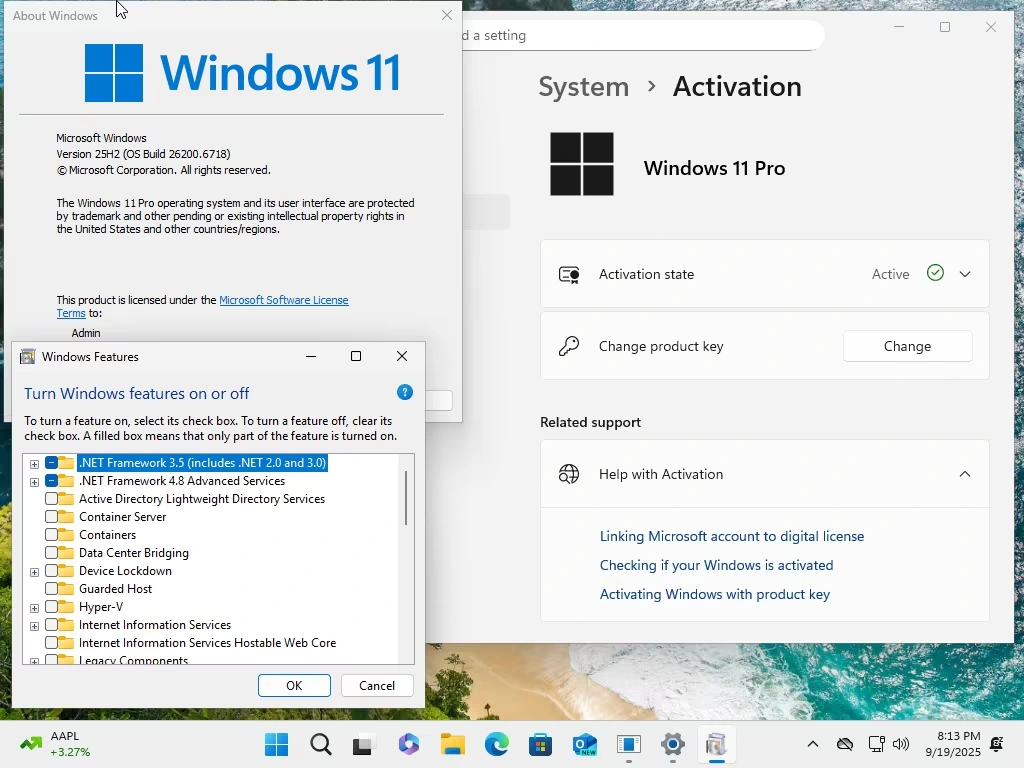Go to System in the breadcrumb
This screenshot has height=768, width=1024.
tap(584, 87)
